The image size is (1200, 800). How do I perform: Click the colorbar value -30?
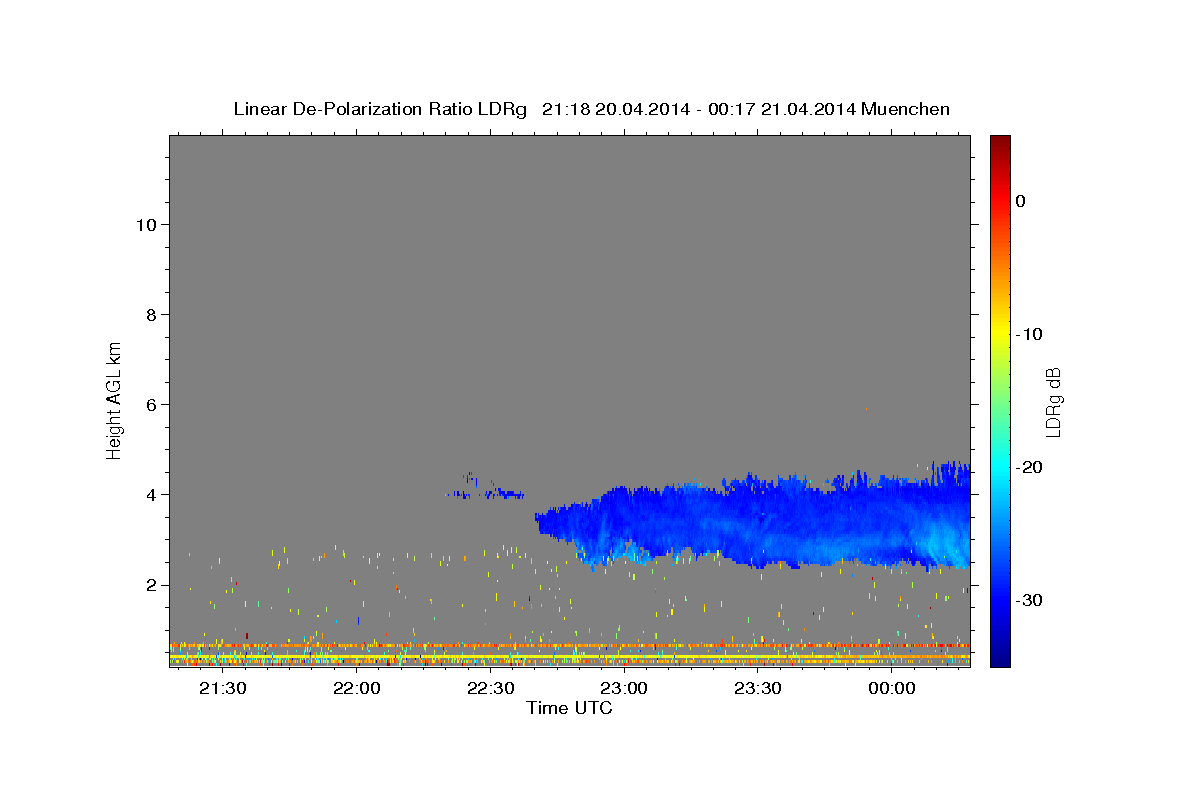pos(1030,600)
